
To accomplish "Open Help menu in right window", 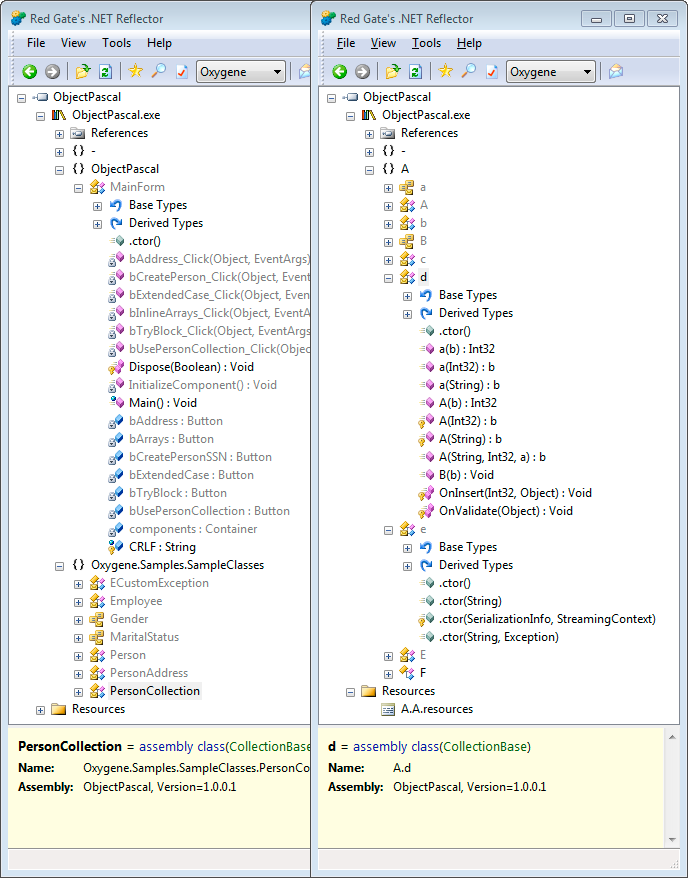I will (469, 43).
